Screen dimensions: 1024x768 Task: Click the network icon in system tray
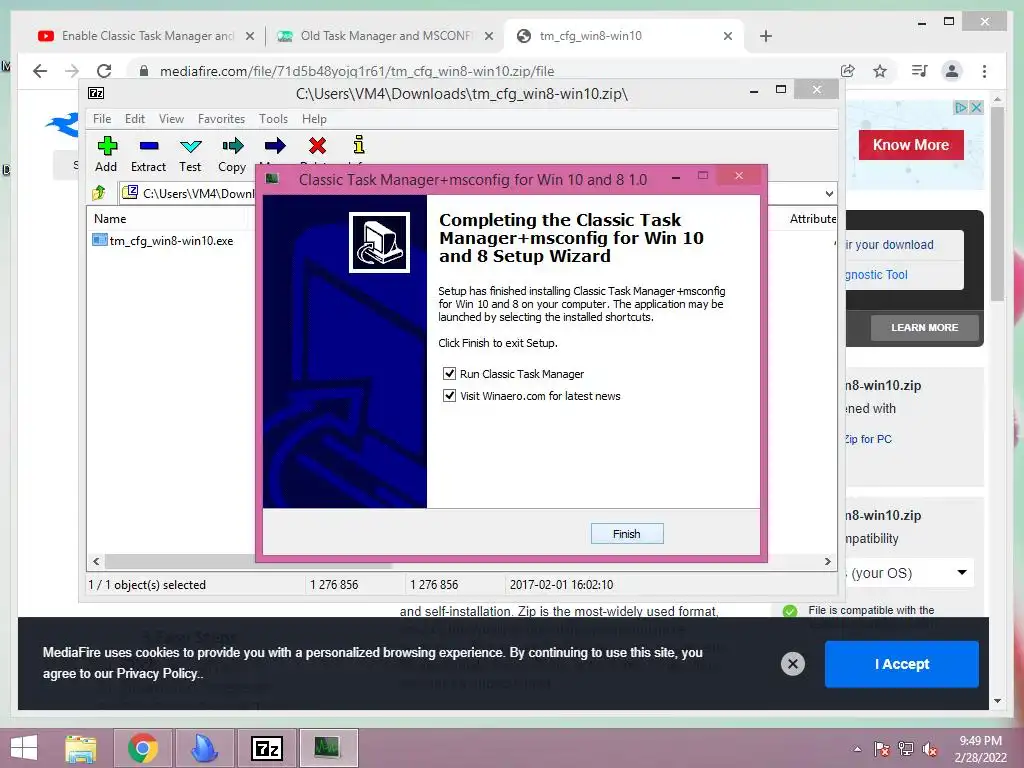[x=906, y=749]
